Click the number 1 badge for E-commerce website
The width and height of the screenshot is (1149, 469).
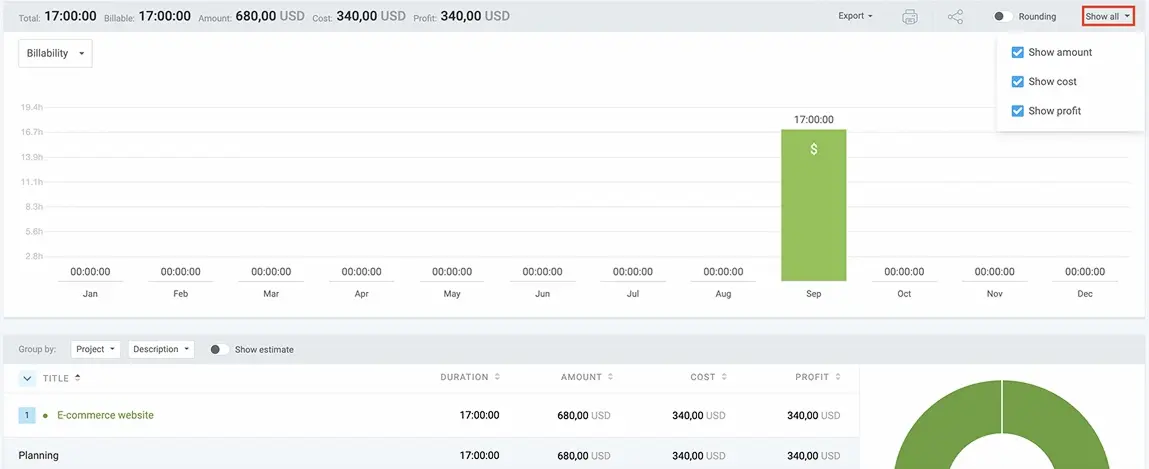(26, 416)
